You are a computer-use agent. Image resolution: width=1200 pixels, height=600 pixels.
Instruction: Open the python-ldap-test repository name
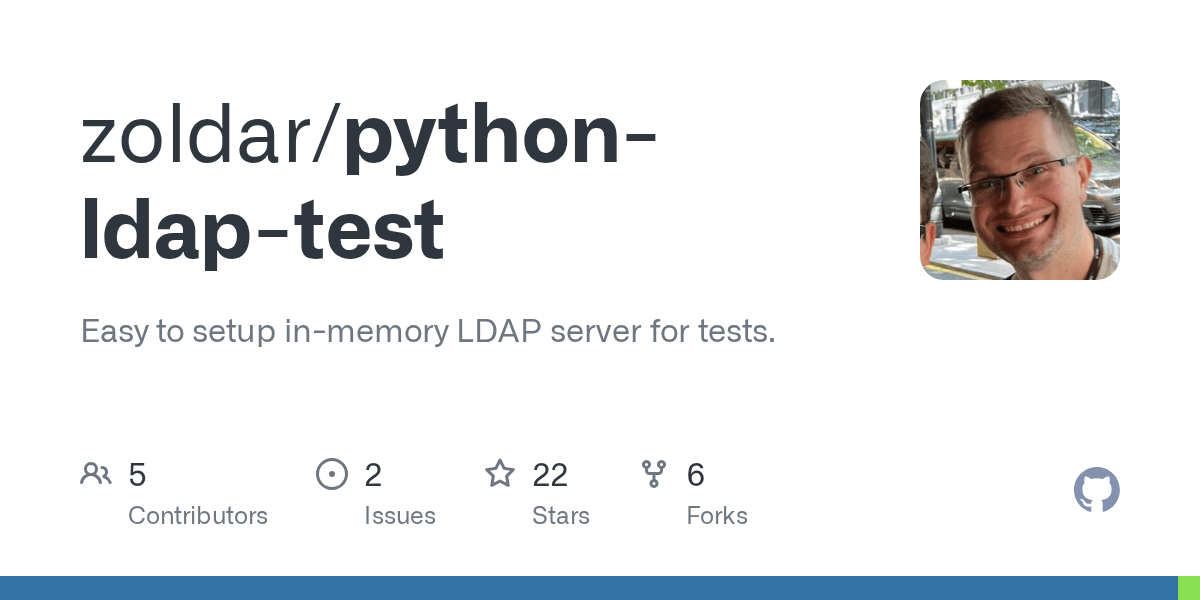point(369,186)
